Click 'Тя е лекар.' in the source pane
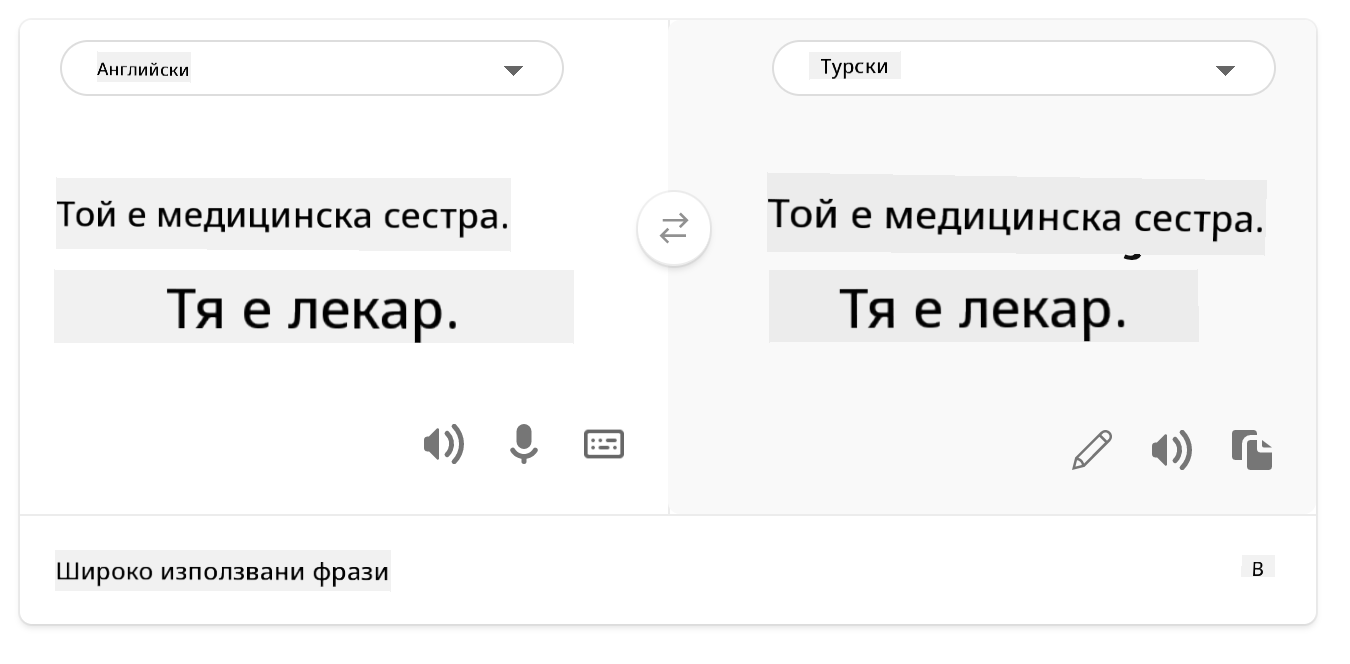This screenshot has width=1350, height=664. pos(313,307)
